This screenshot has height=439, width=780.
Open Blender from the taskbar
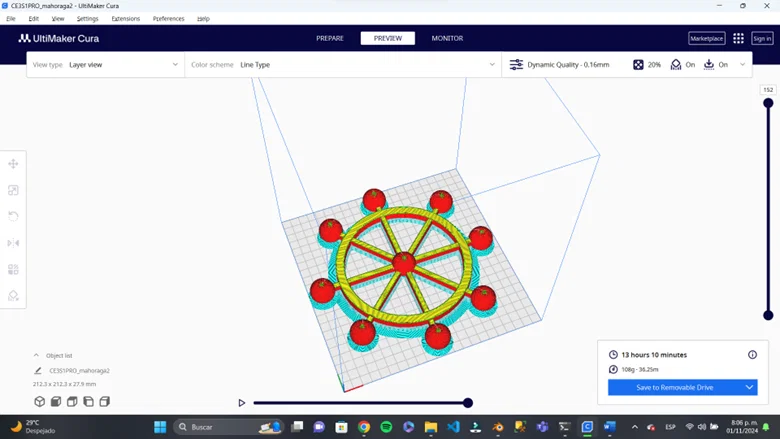click(x=497, y=427)
